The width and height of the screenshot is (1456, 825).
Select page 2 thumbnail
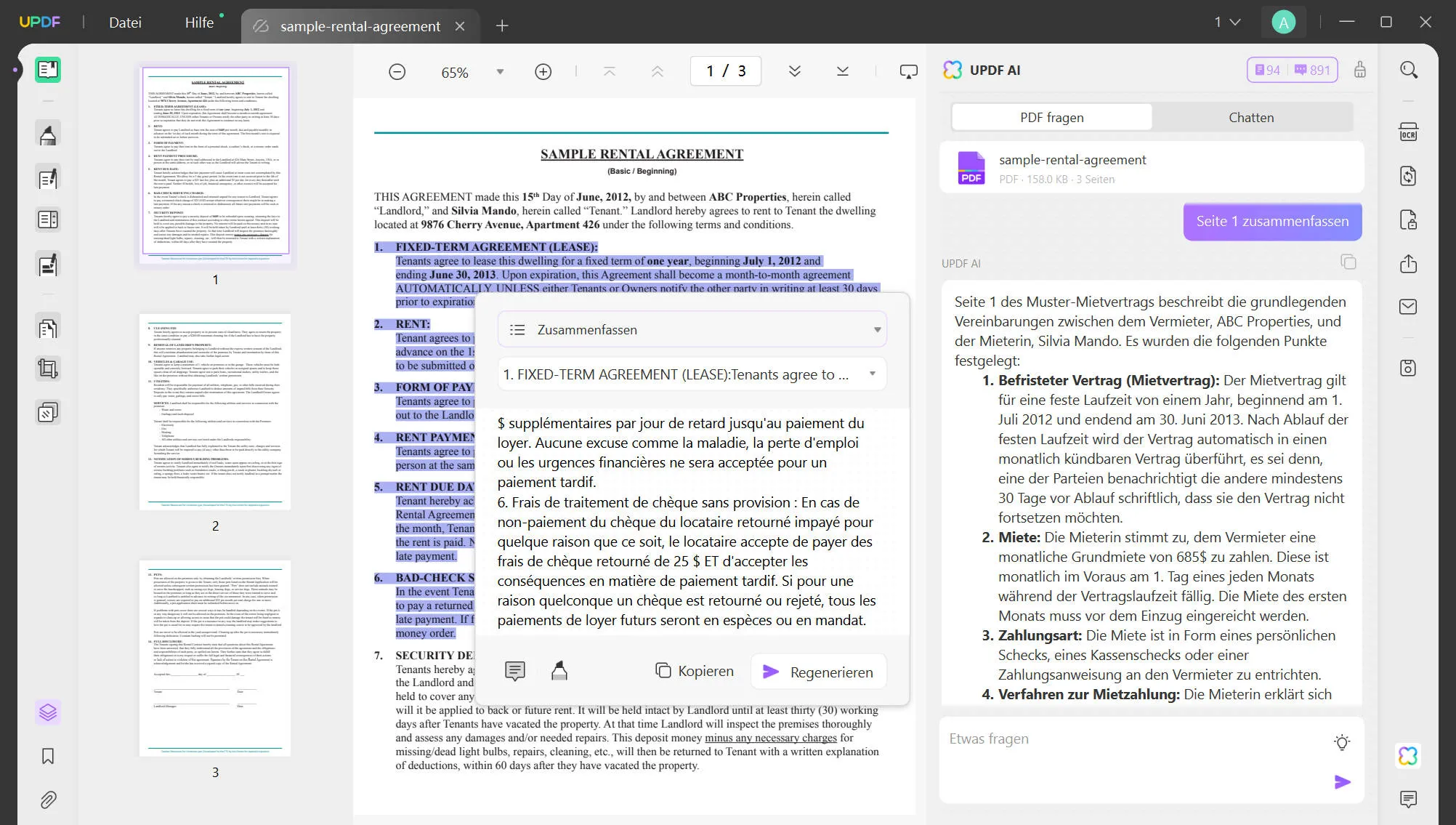coord(215,412)
